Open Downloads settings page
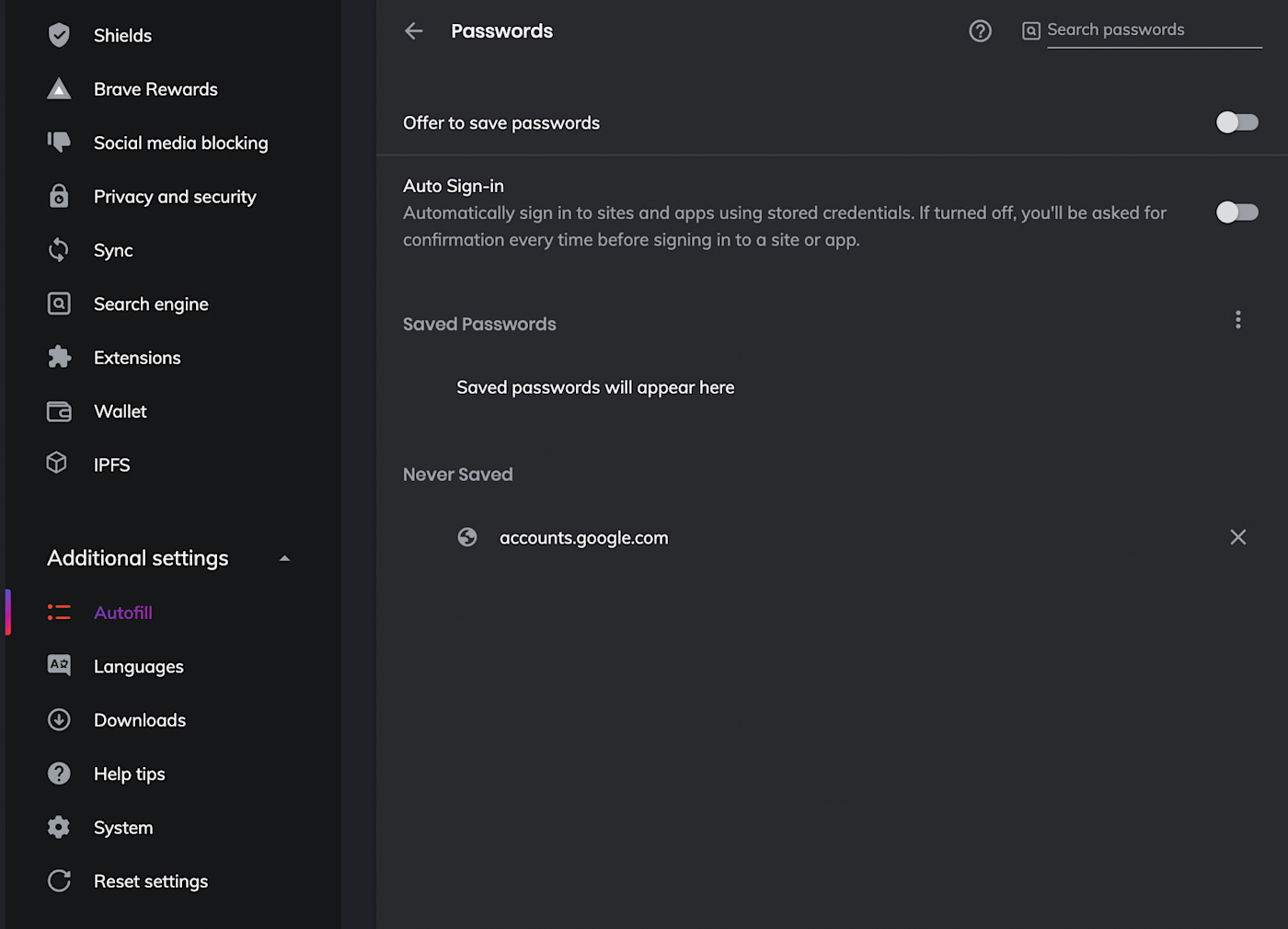The width and height of the screenshot is (1288, 929). (140, 720)
